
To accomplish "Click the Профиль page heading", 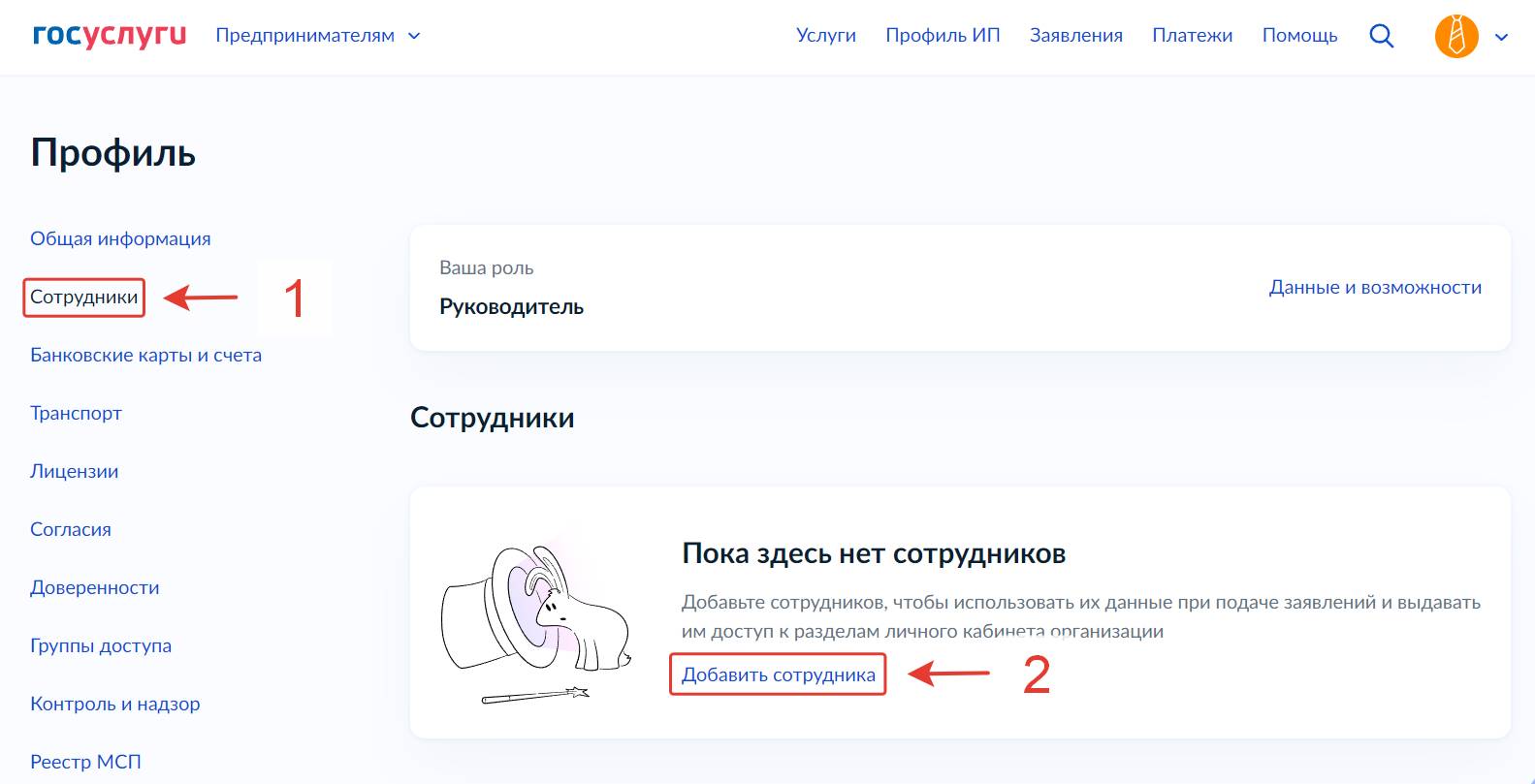I will [113, 153].
